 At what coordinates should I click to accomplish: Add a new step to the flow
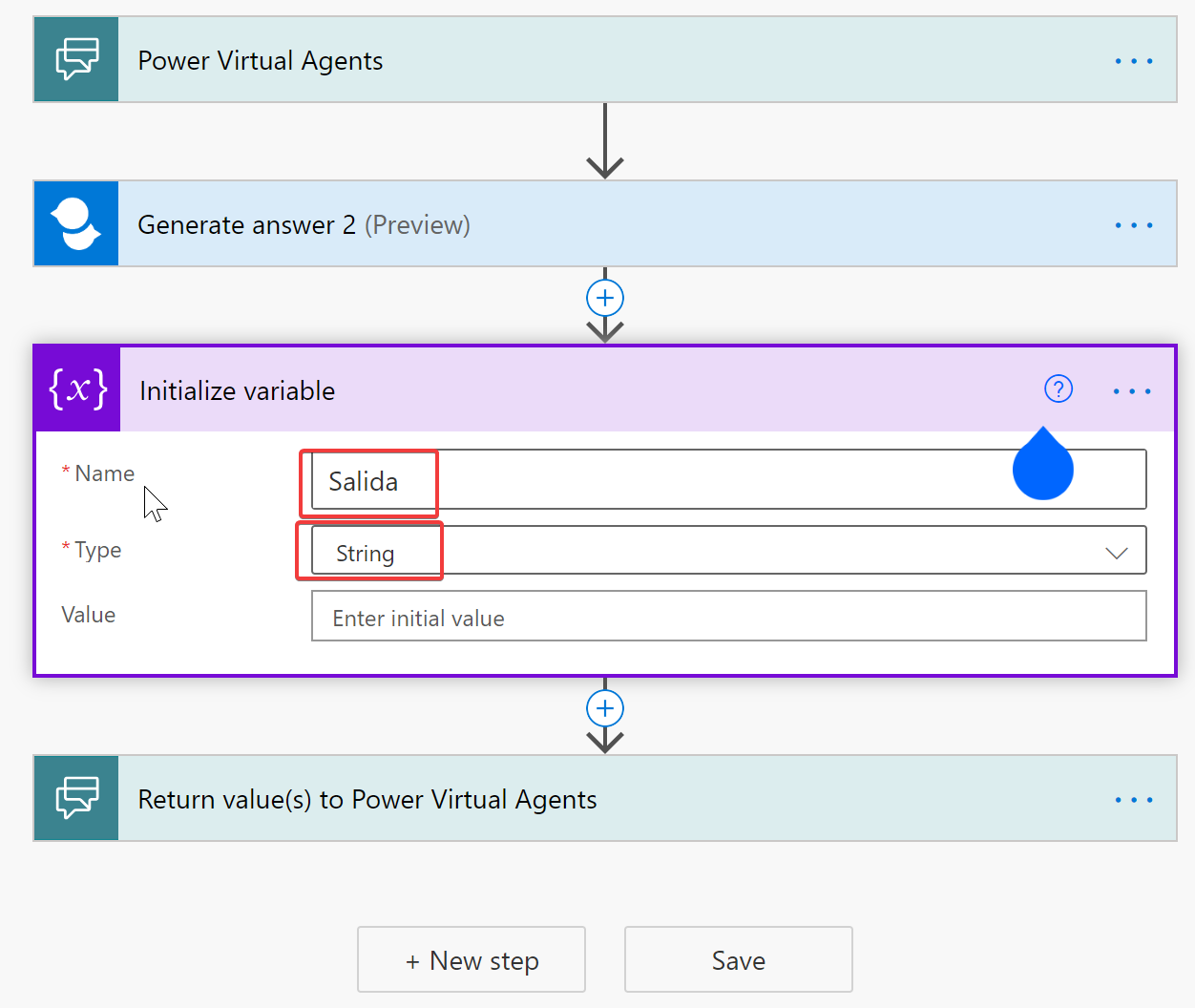tap(472, 960)
